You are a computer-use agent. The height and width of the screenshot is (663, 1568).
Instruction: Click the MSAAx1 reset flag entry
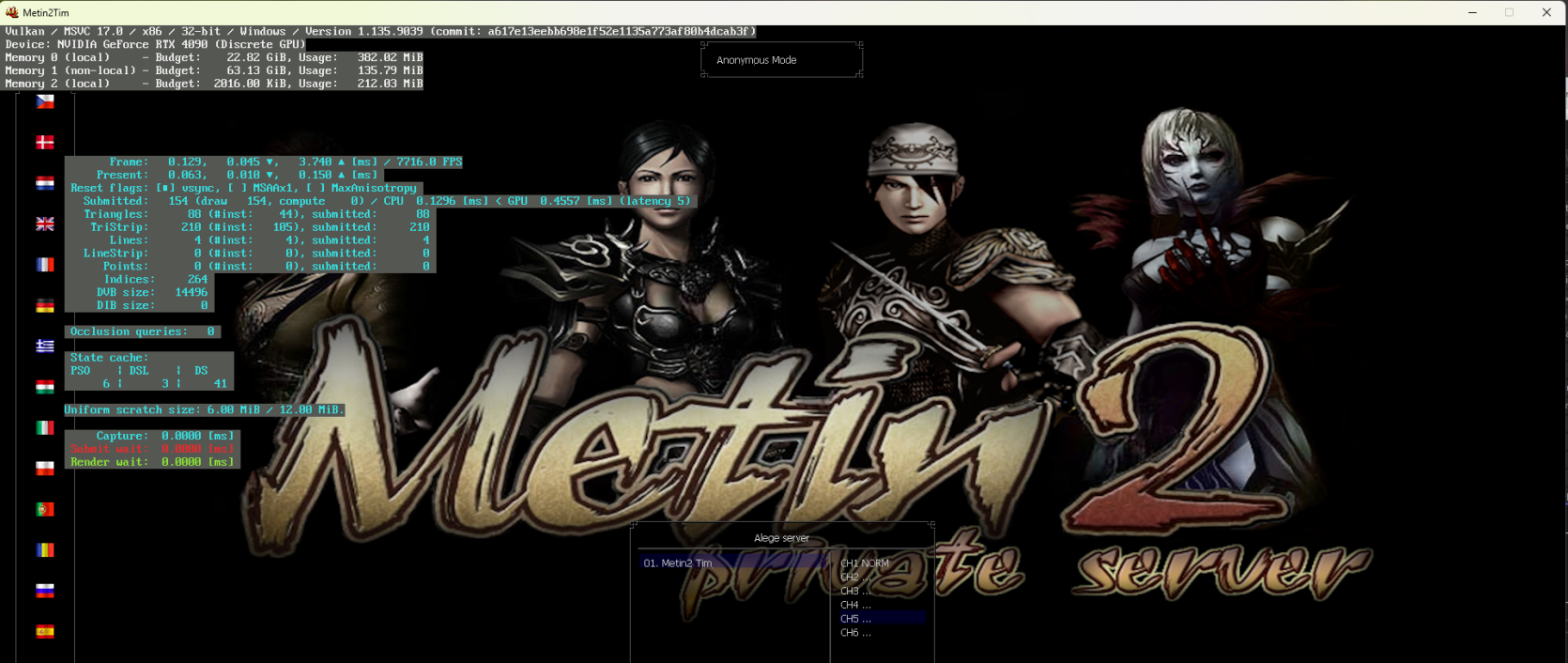(x=262, y=188)
